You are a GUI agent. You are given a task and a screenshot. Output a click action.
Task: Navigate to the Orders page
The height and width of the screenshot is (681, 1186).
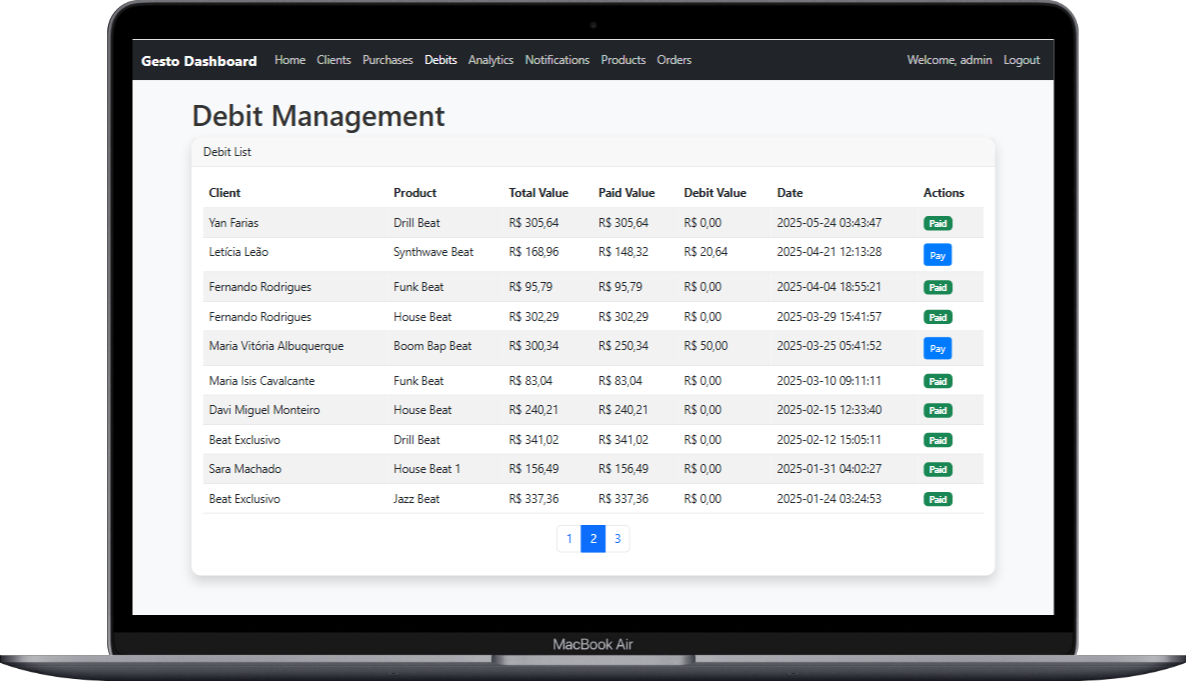[x=674, y=60]
